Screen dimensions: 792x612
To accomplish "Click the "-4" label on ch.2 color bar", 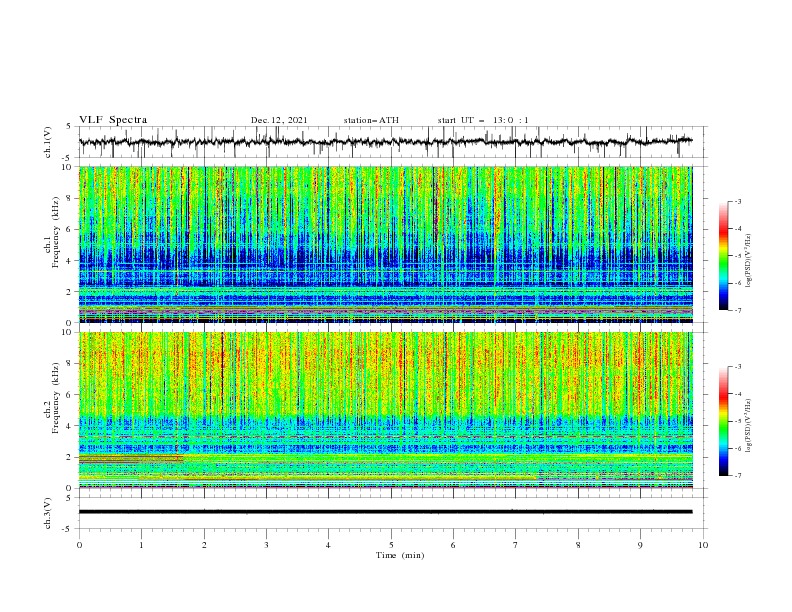I will 738,394.
